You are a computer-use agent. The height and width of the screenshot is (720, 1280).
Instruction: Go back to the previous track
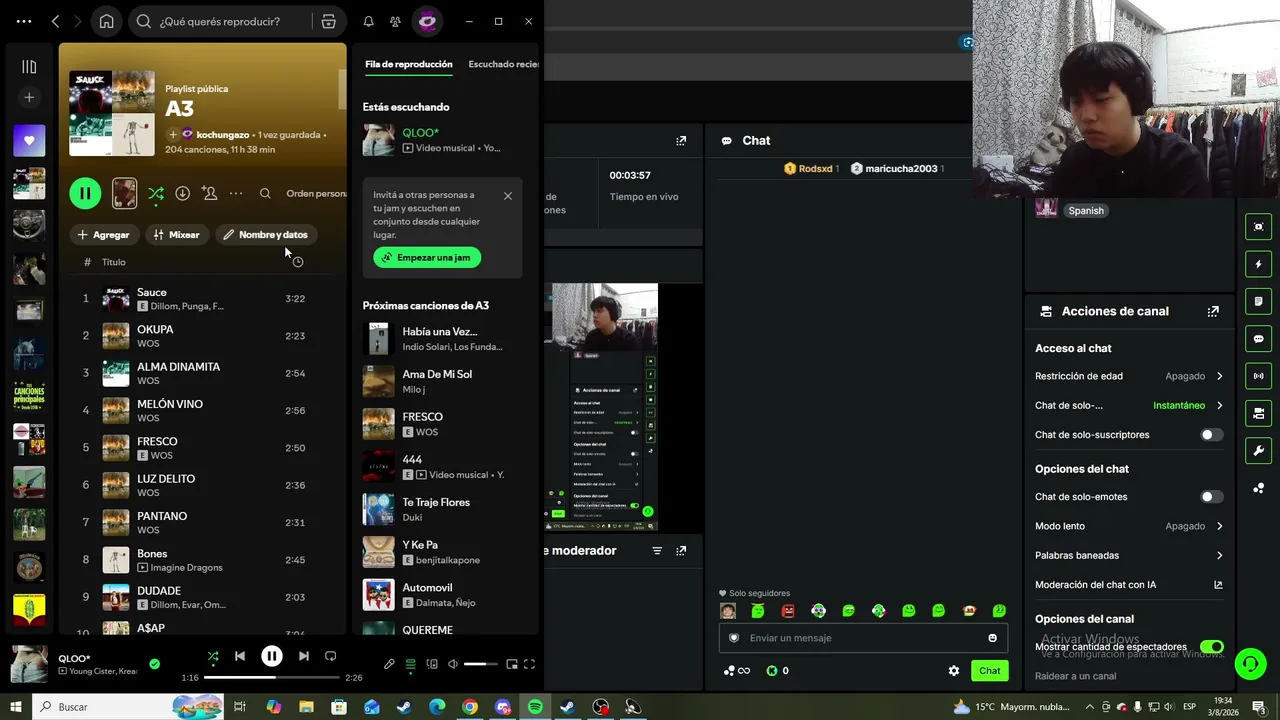[x=240, y=656]
